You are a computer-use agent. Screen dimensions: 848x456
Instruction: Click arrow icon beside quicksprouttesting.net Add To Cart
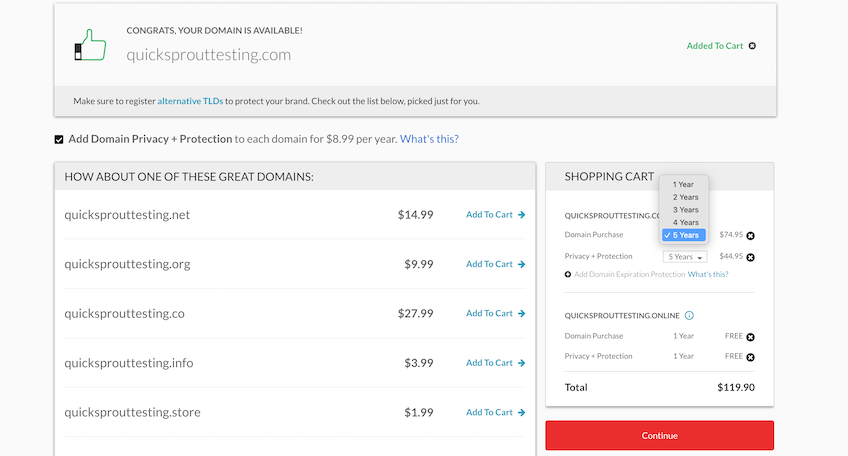(521, 215)
